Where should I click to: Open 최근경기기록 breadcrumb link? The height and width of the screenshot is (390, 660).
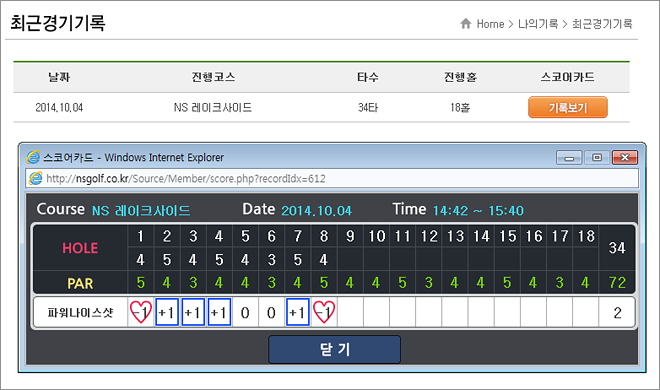coord(602,24)
